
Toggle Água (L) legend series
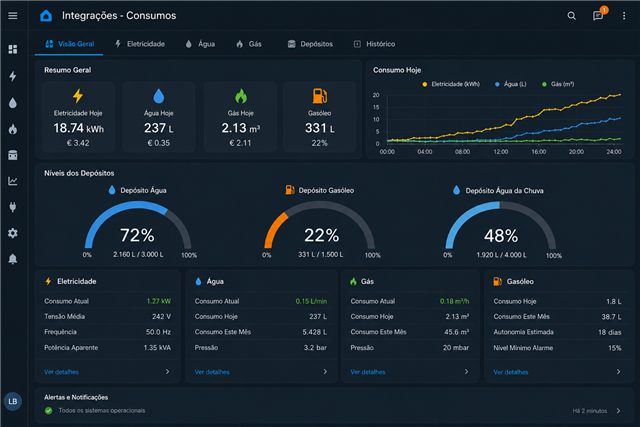(x=511, y=84)
